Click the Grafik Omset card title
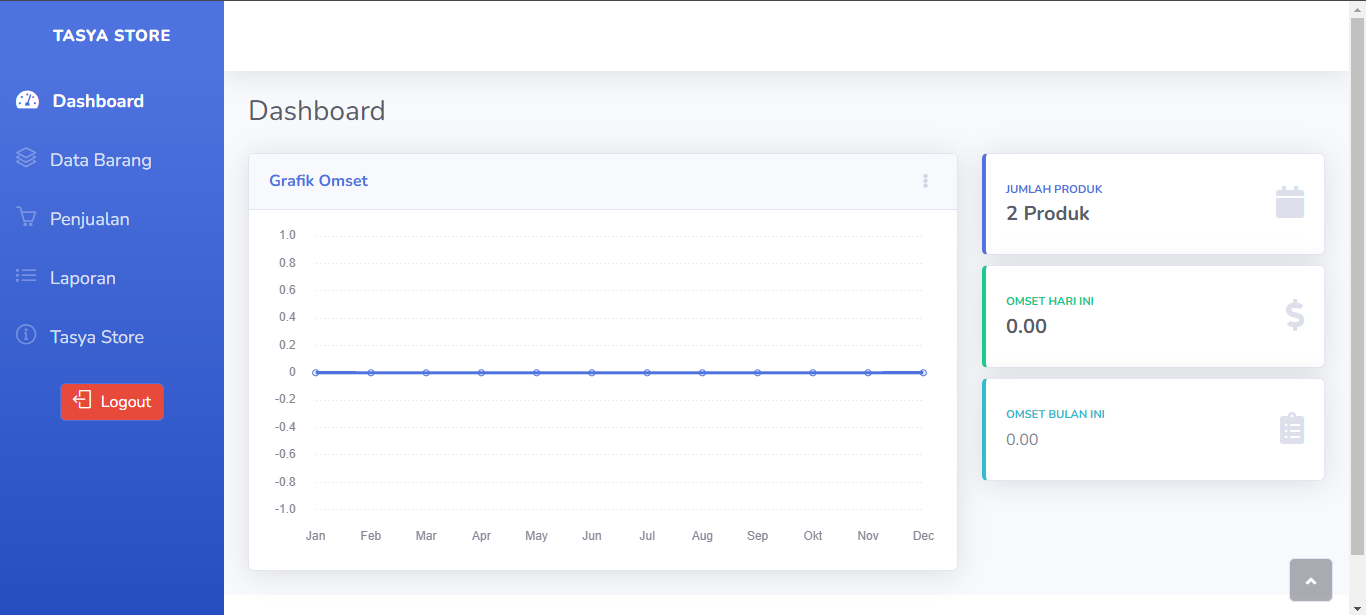The height and width of the screenshot is (615, 1366). tap(318, 181)
